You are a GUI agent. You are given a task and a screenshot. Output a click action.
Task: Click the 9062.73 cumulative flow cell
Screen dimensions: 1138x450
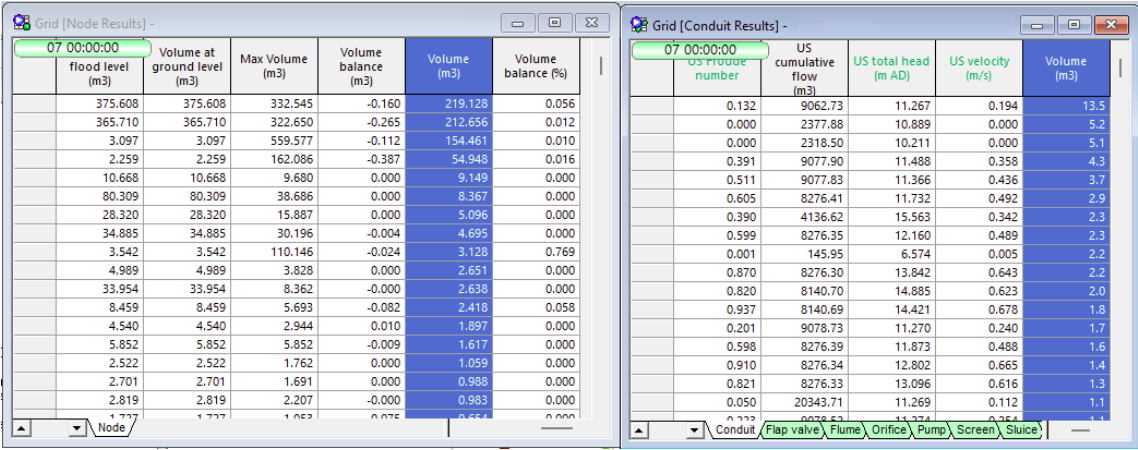[804, 106]
